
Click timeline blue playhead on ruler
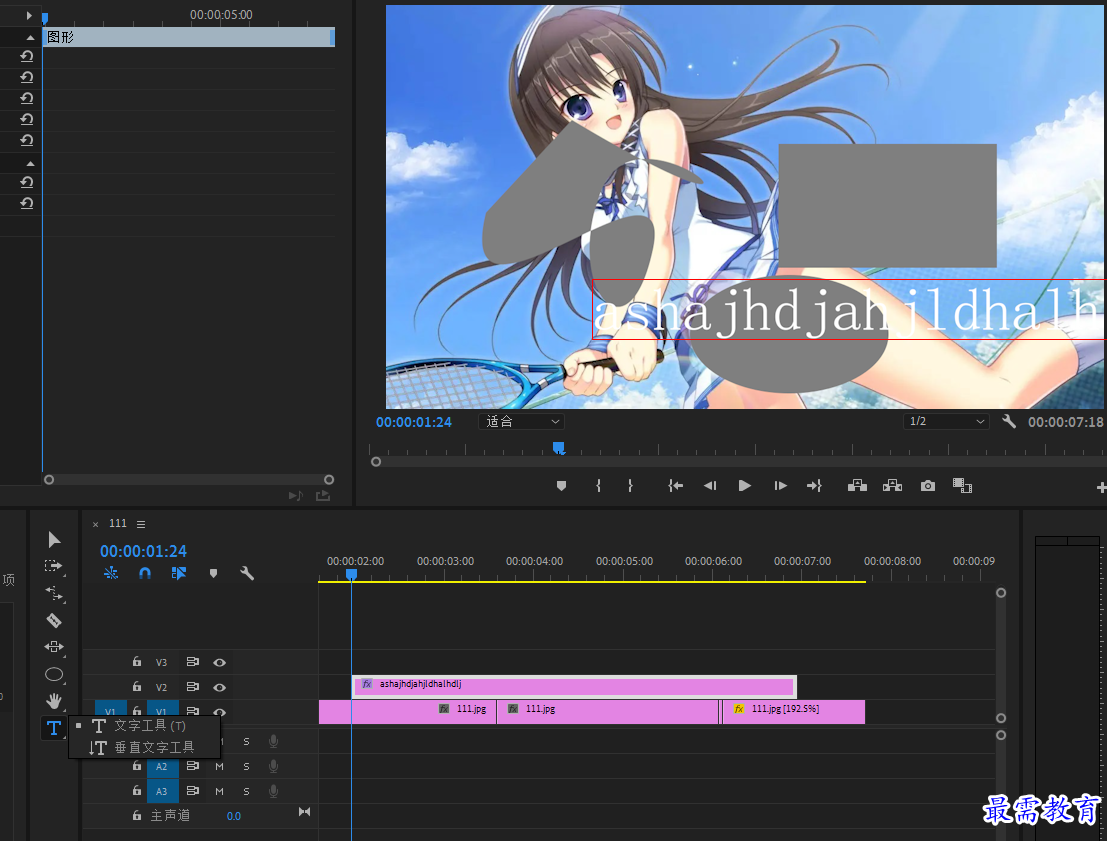[x=351, y=575]
